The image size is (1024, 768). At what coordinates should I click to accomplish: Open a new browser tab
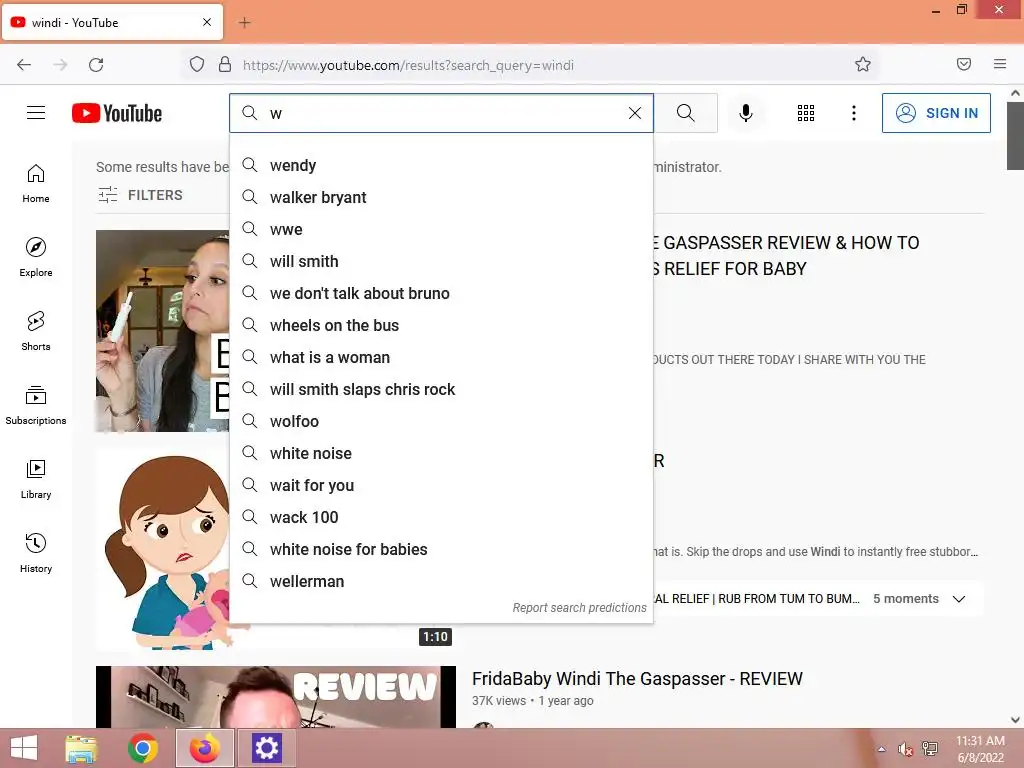[x=244, y=23]
